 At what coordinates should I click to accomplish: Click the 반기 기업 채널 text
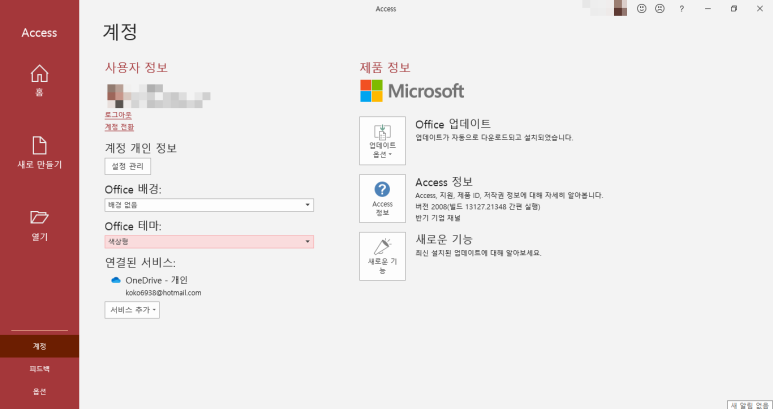coord(438,218)
